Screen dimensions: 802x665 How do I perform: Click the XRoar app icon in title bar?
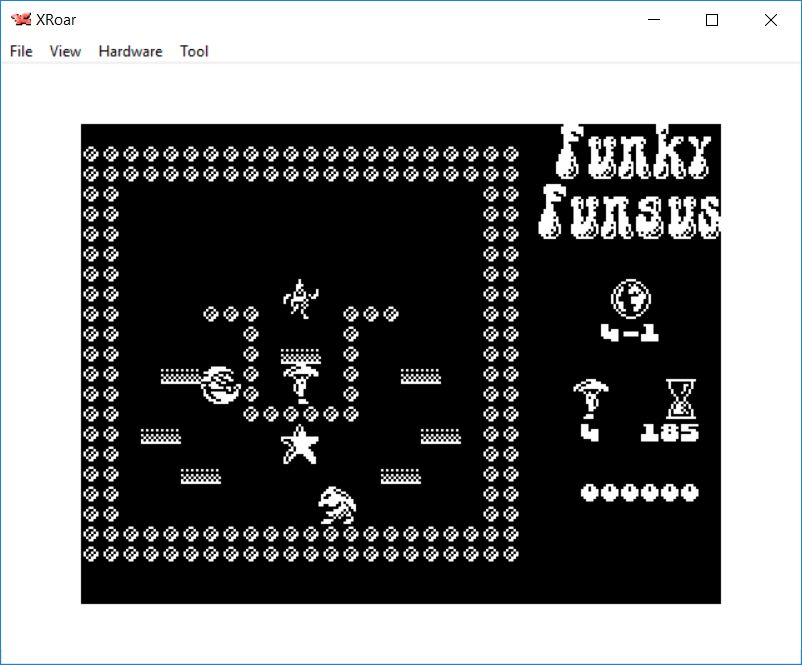tap(20, 20)
